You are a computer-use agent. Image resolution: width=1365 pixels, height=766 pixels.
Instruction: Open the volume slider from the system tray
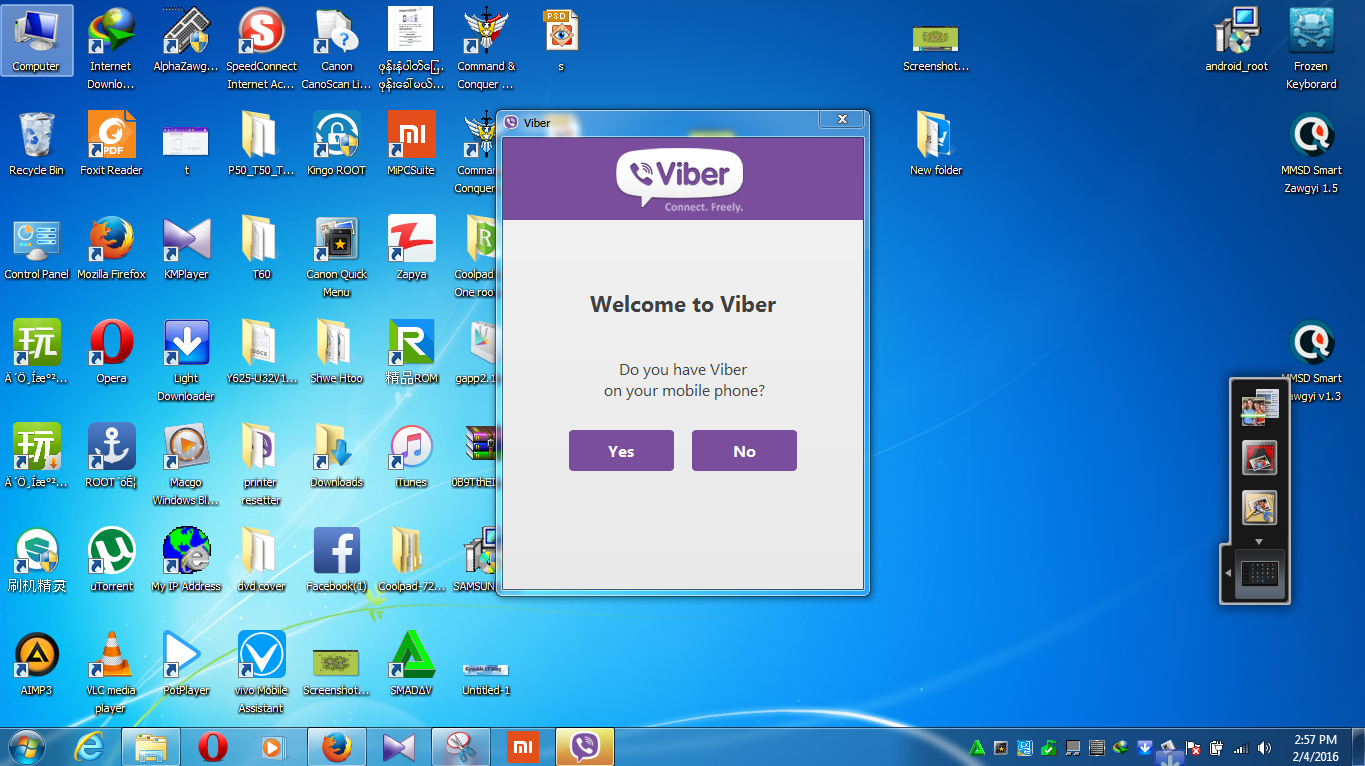[1264, 747]
